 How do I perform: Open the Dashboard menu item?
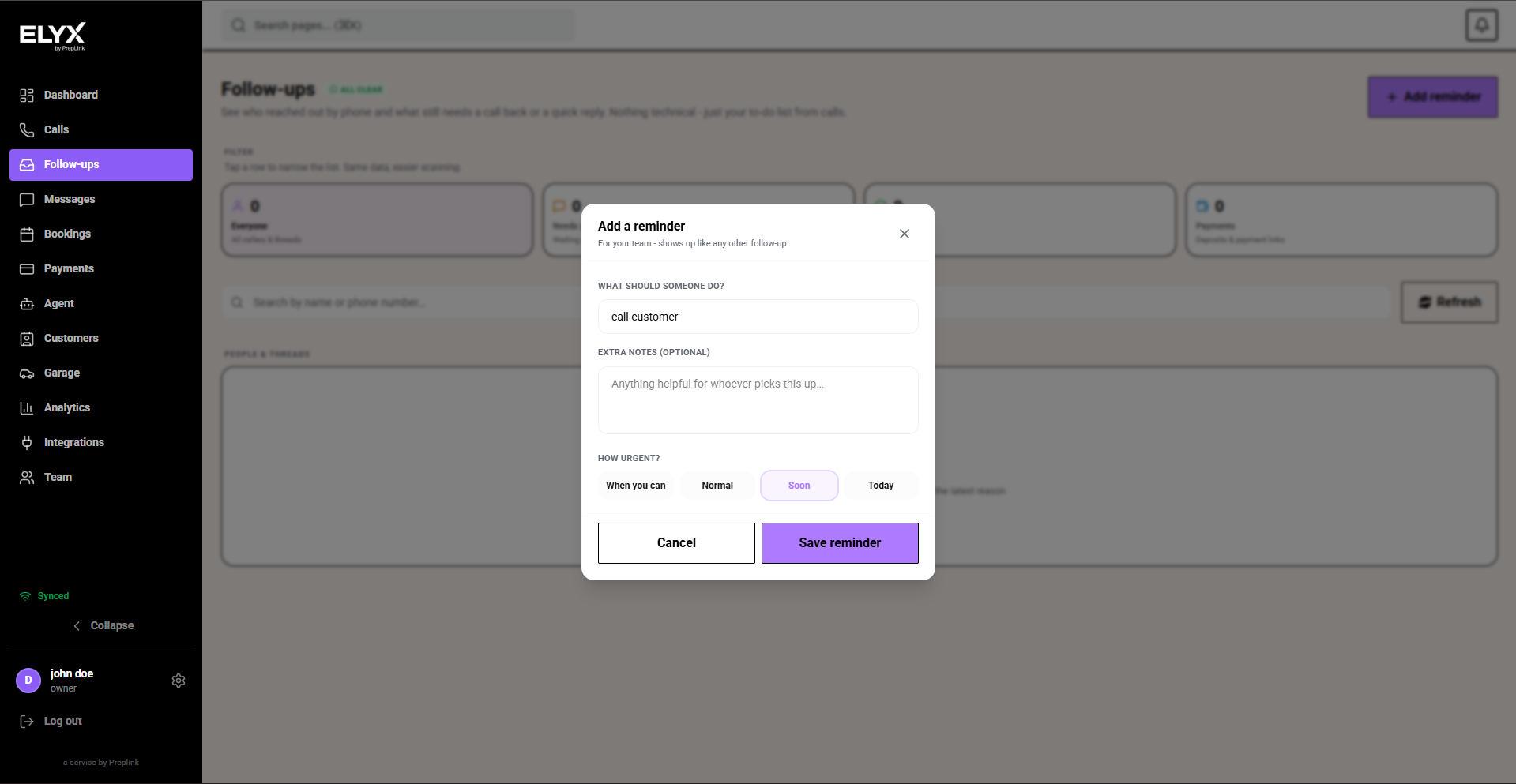(x=101, y=95)
